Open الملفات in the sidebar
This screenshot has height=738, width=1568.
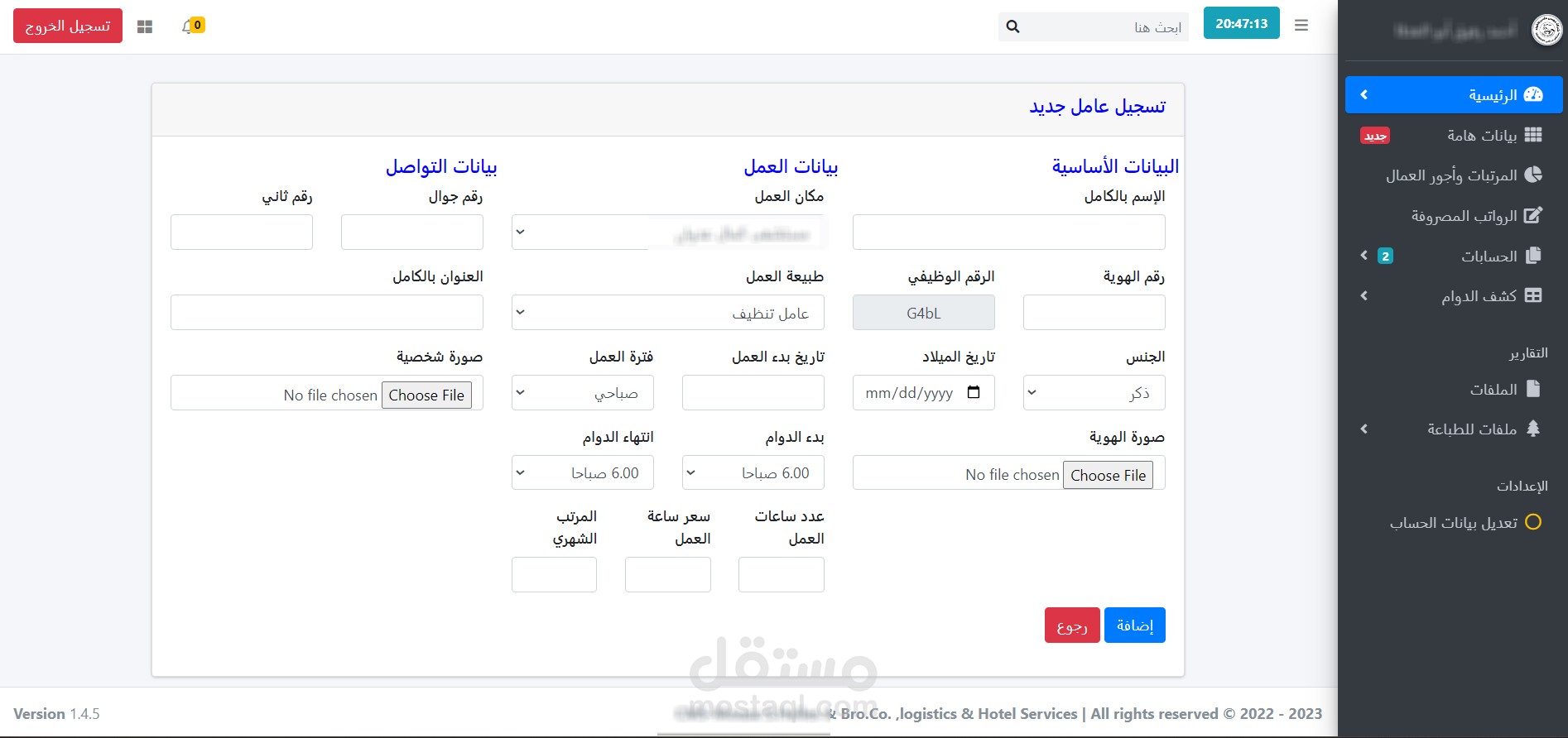click(x=1454, y=389)
